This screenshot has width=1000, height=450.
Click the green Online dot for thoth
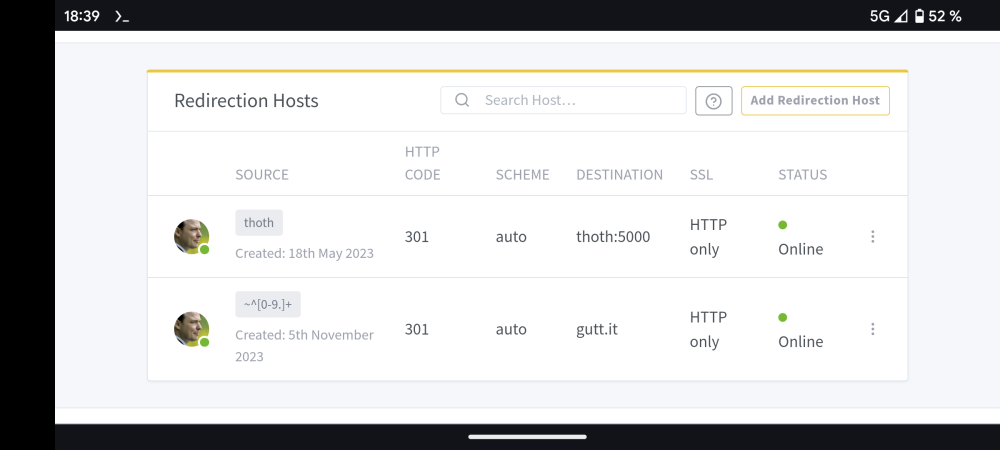pos(783,224)
